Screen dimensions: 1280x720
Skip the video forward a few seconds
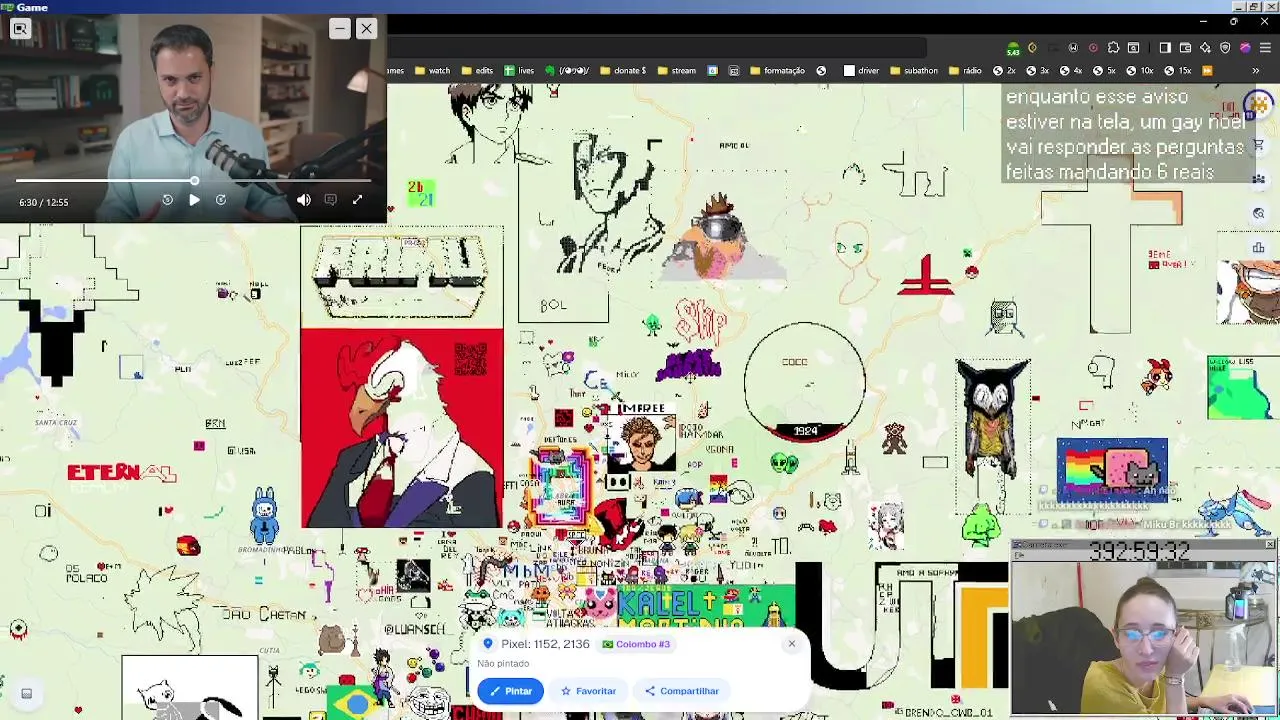[221, 200]
